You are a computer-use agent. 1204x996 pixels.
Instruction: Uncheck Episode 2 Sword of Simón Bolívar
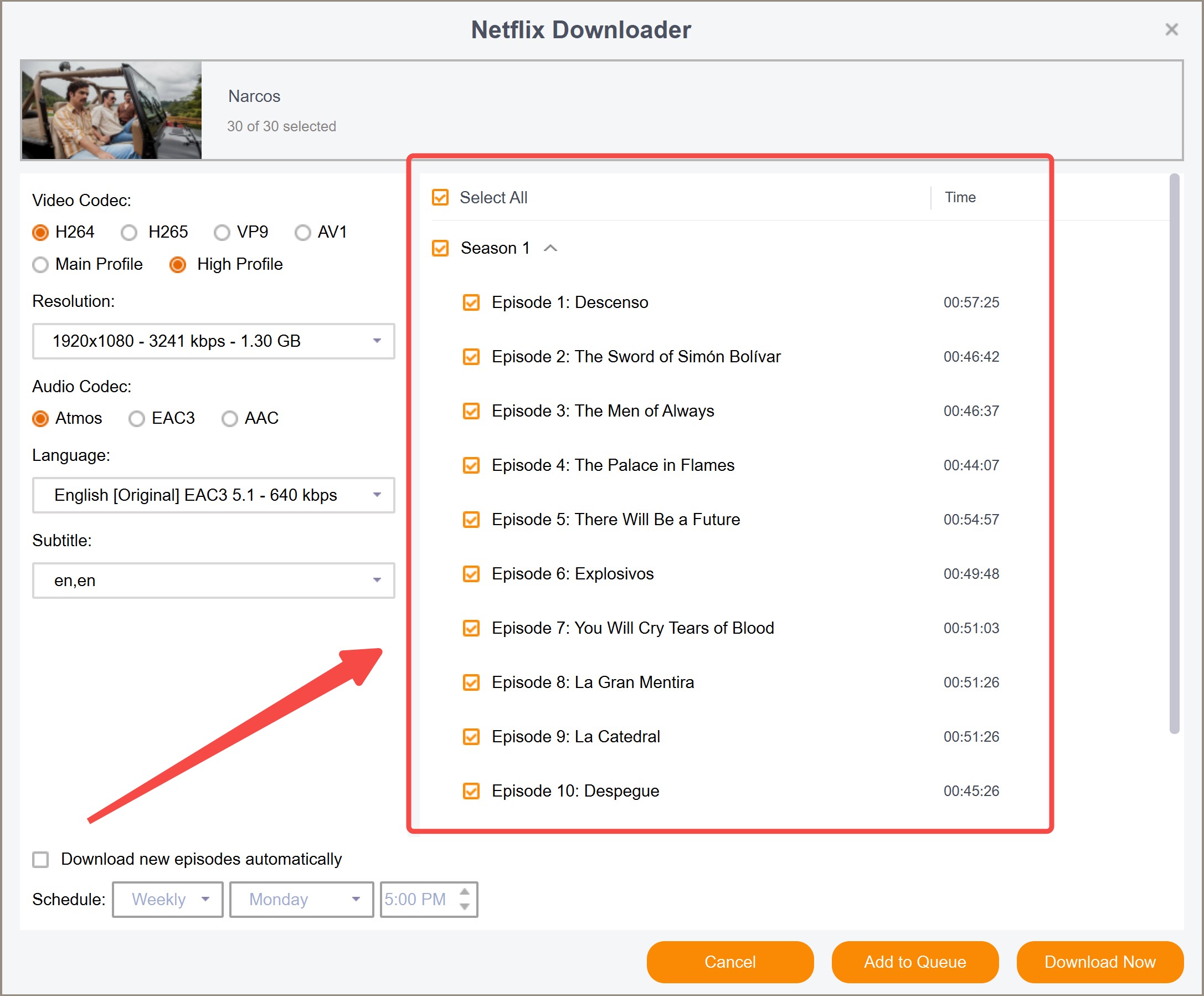point(471,357)
